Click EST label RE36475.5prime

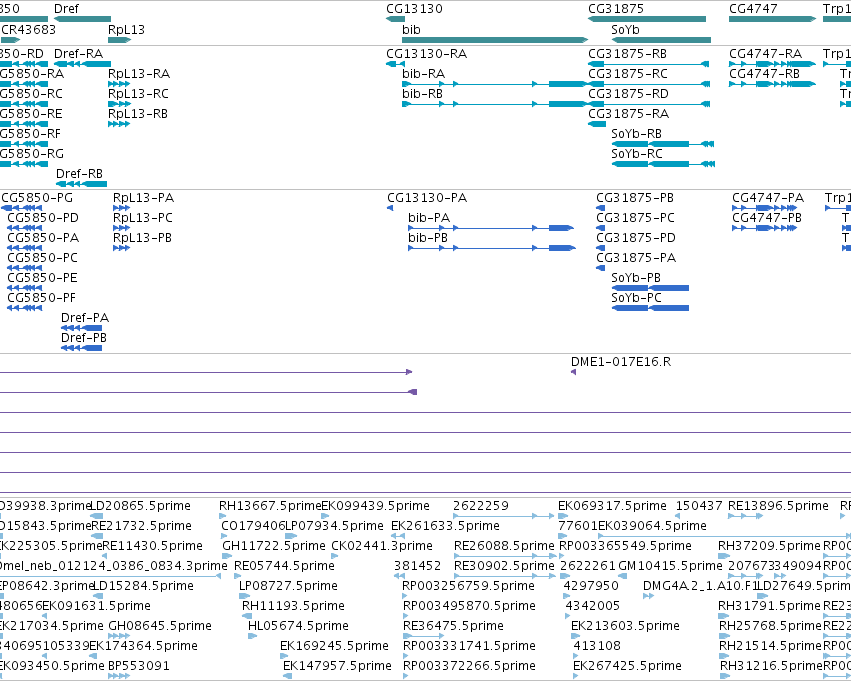click(453, 626)
